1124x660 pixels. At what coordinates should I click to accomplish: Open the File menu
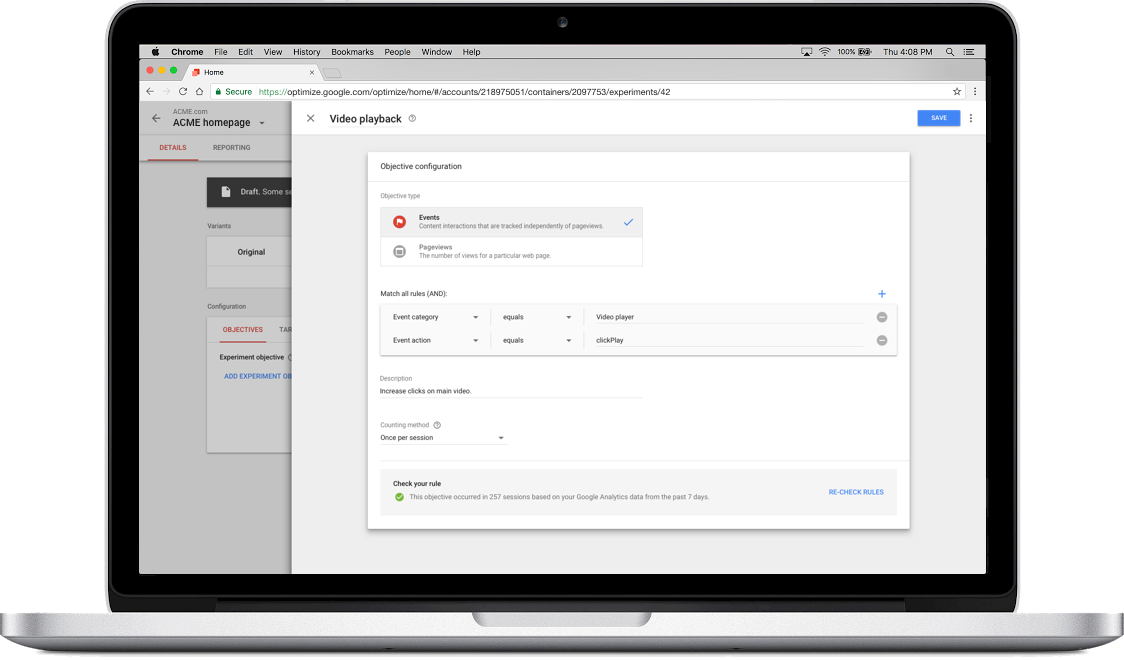[221, 52]
